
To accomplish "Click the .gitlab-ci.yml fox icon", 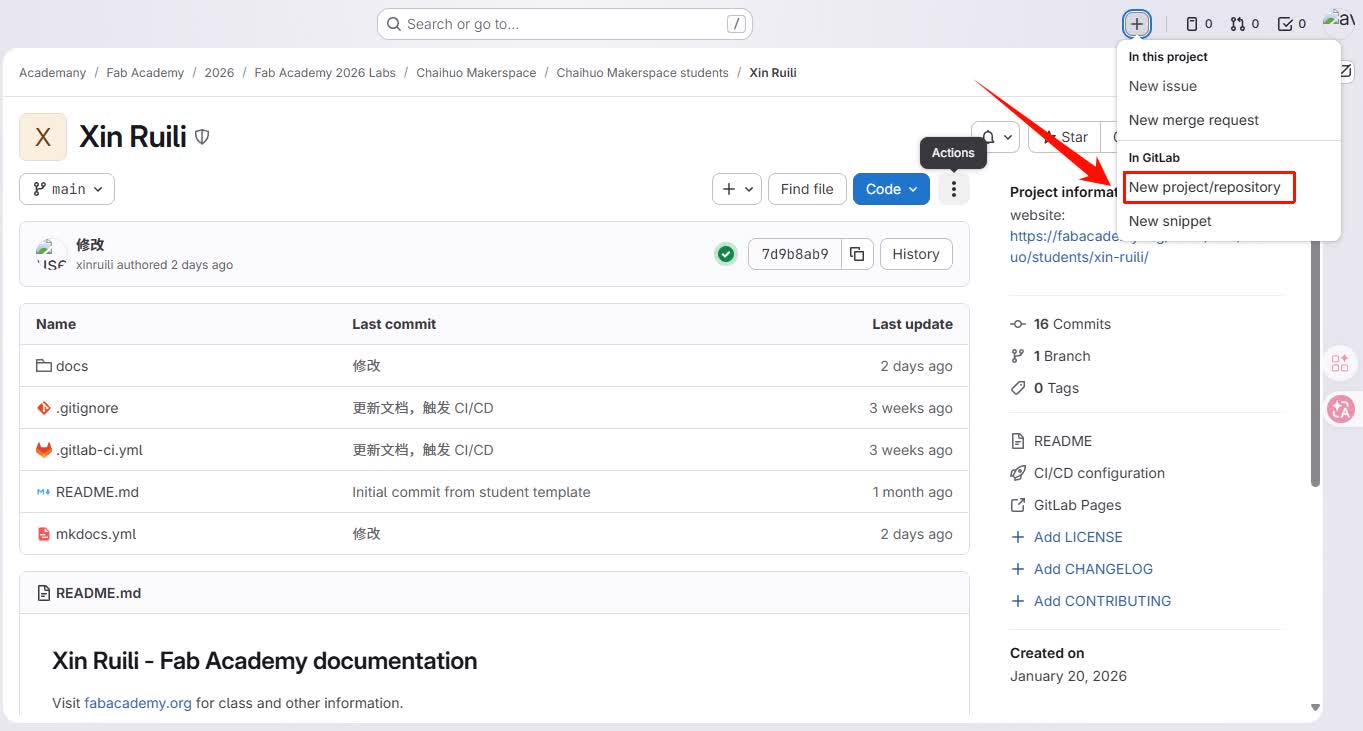I will pos(44,450).
